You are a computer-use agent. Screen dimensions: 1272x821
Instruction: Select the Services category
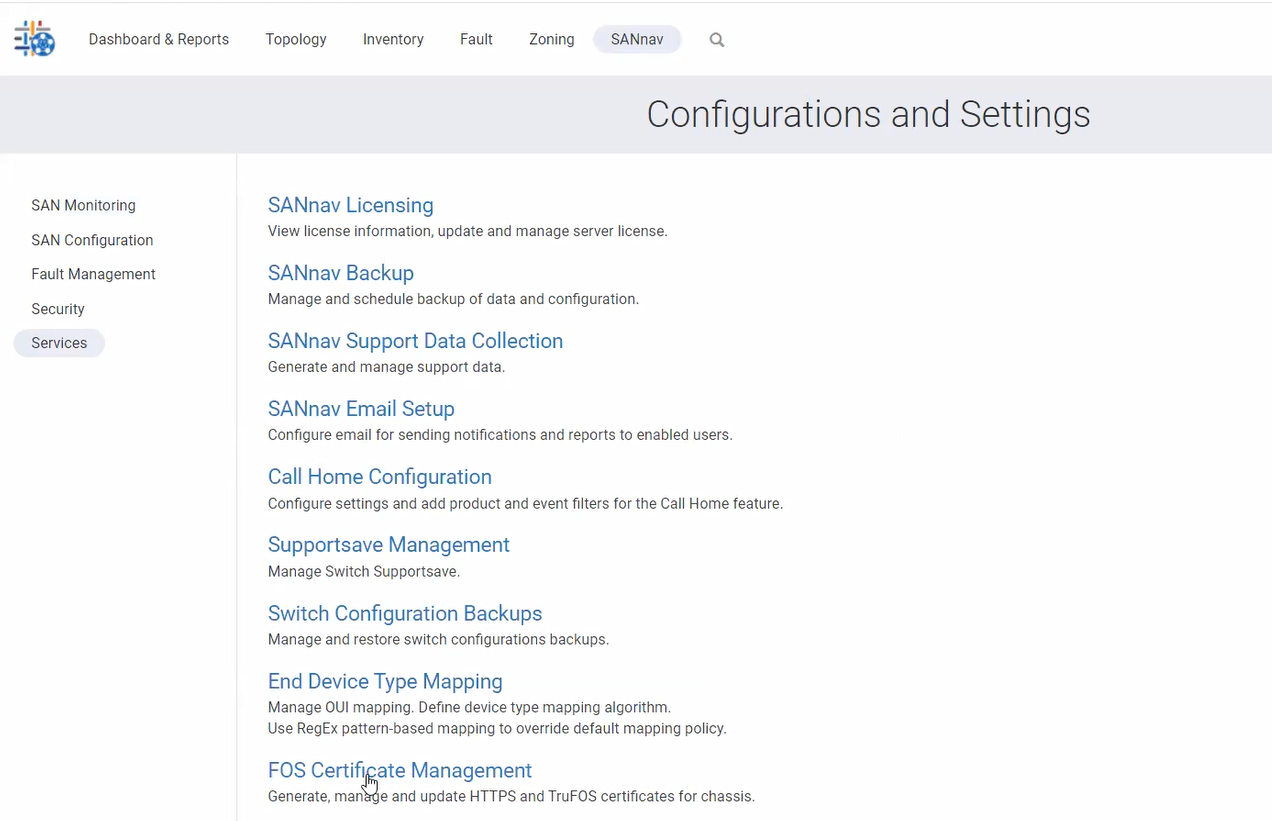pos(58,342)
